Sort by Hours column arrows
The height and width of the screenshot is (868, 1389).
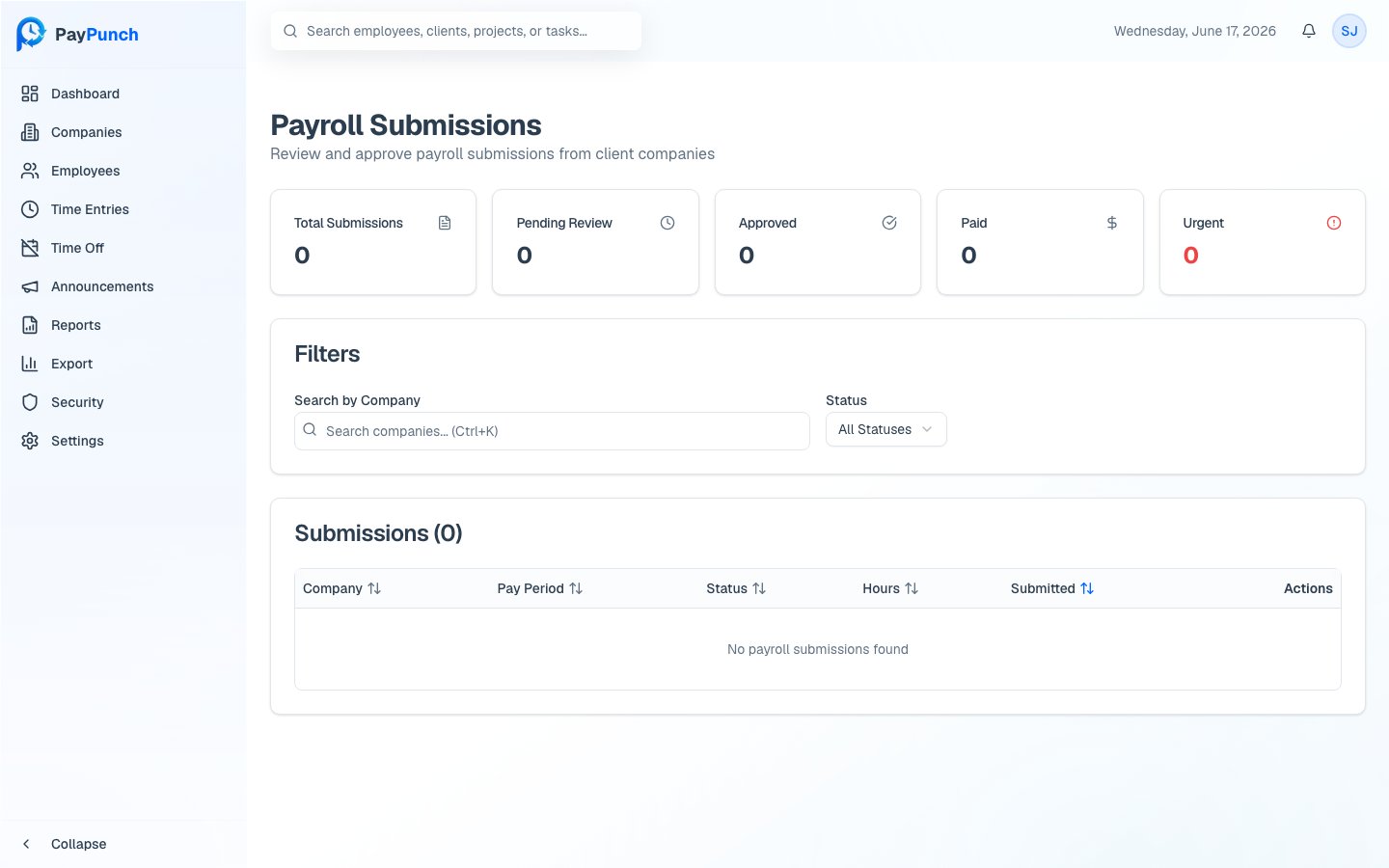click(912, 588)
